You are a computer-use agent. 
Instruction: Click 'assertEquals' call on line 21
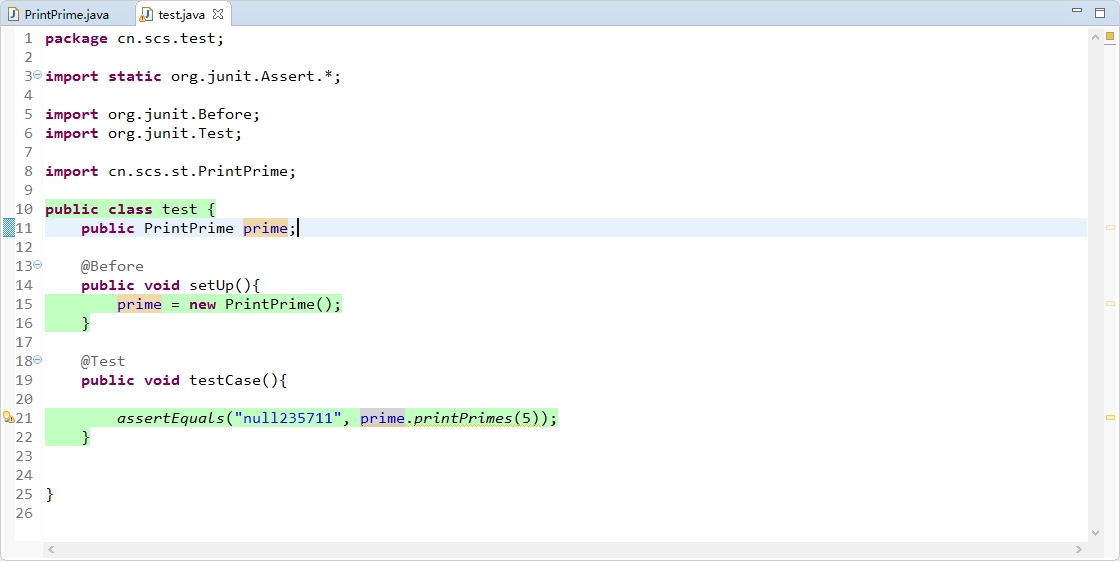coord(171,418)
